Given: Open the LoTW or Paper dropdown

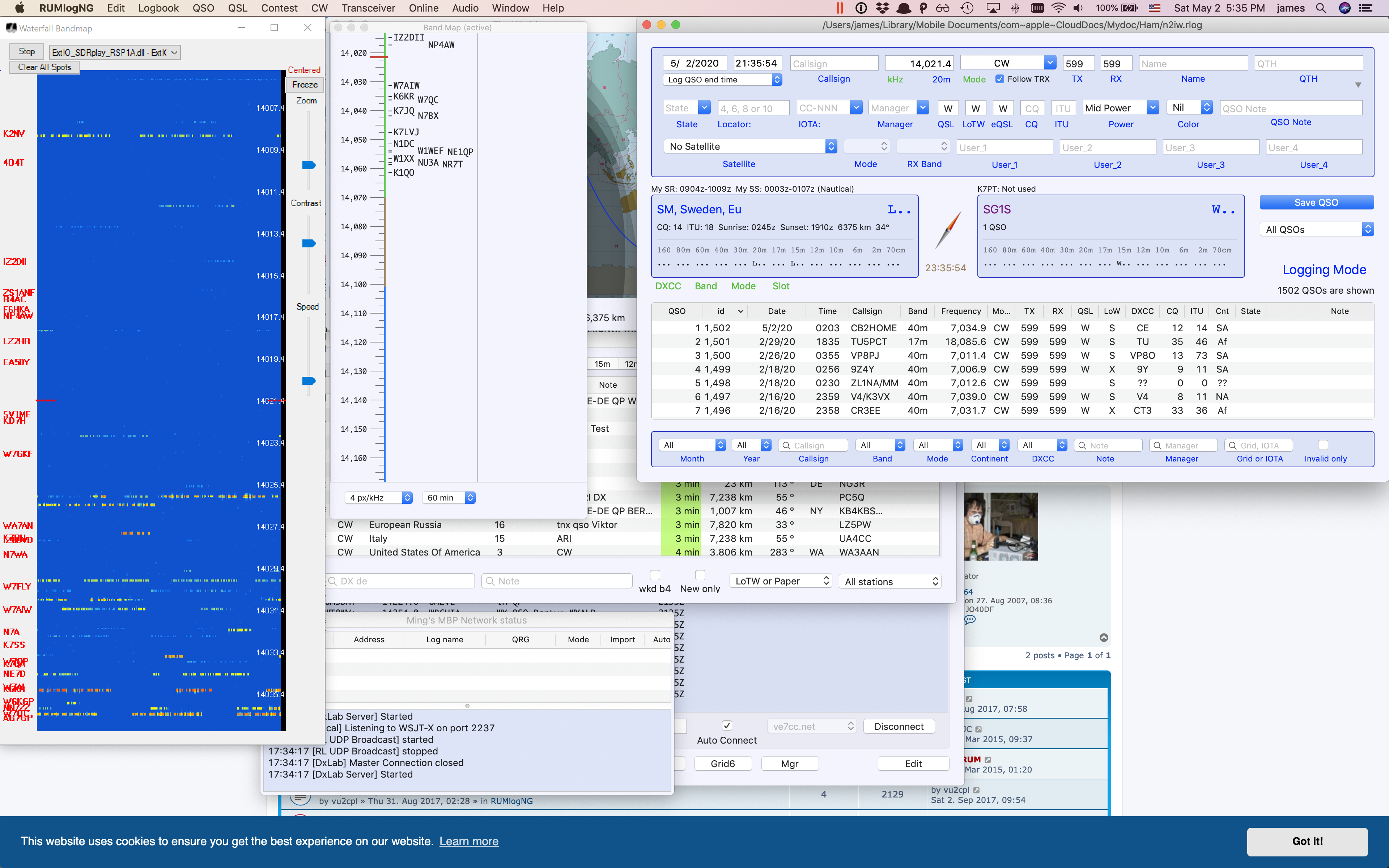Looking at the screenshot, I should point(781,581).
